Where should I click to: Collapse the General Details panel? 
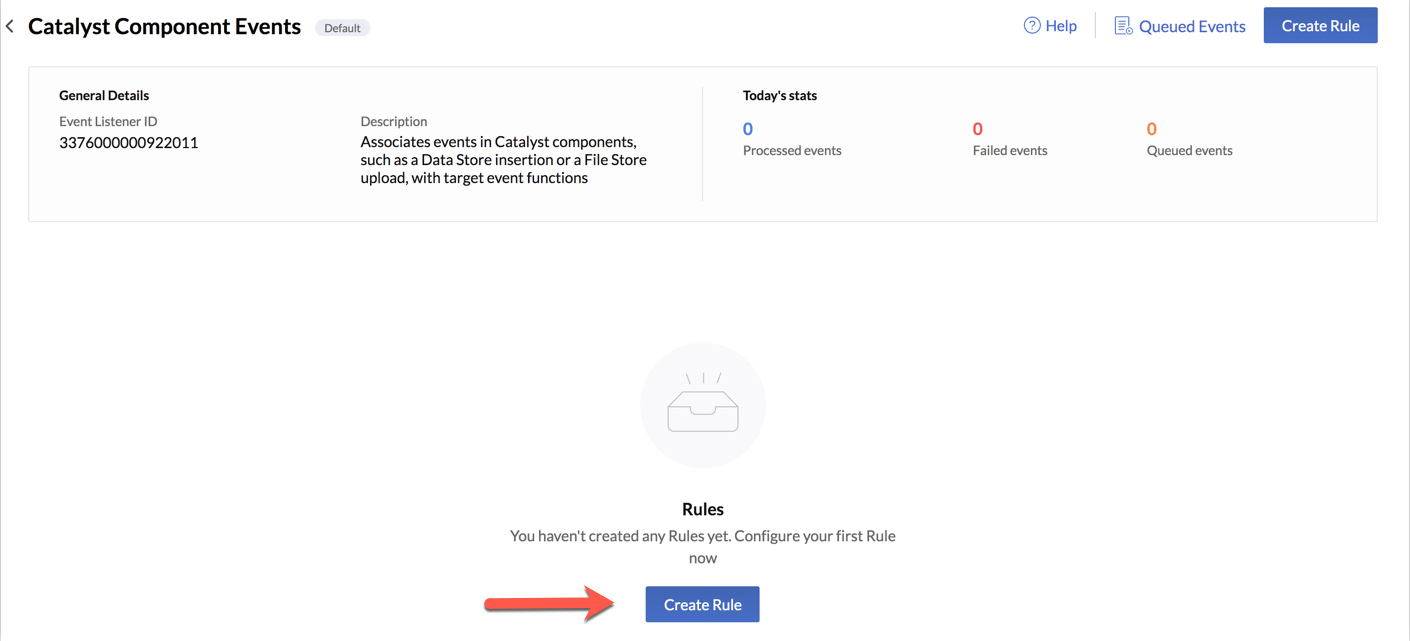click(104, 95)
